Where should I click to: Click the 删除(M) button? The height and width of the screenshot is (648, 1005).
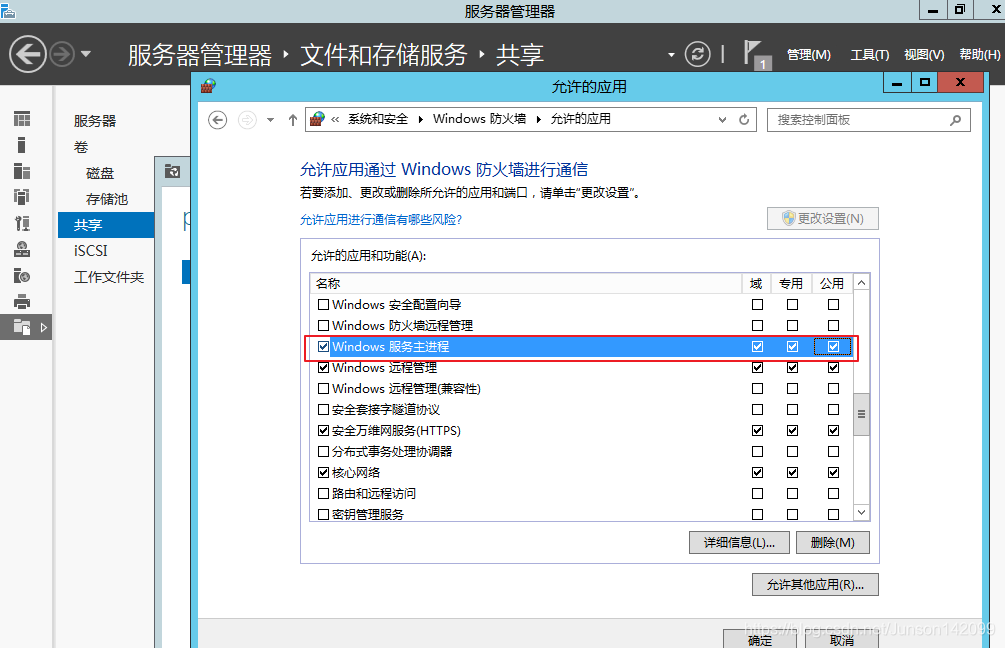(x=833, y=543)
